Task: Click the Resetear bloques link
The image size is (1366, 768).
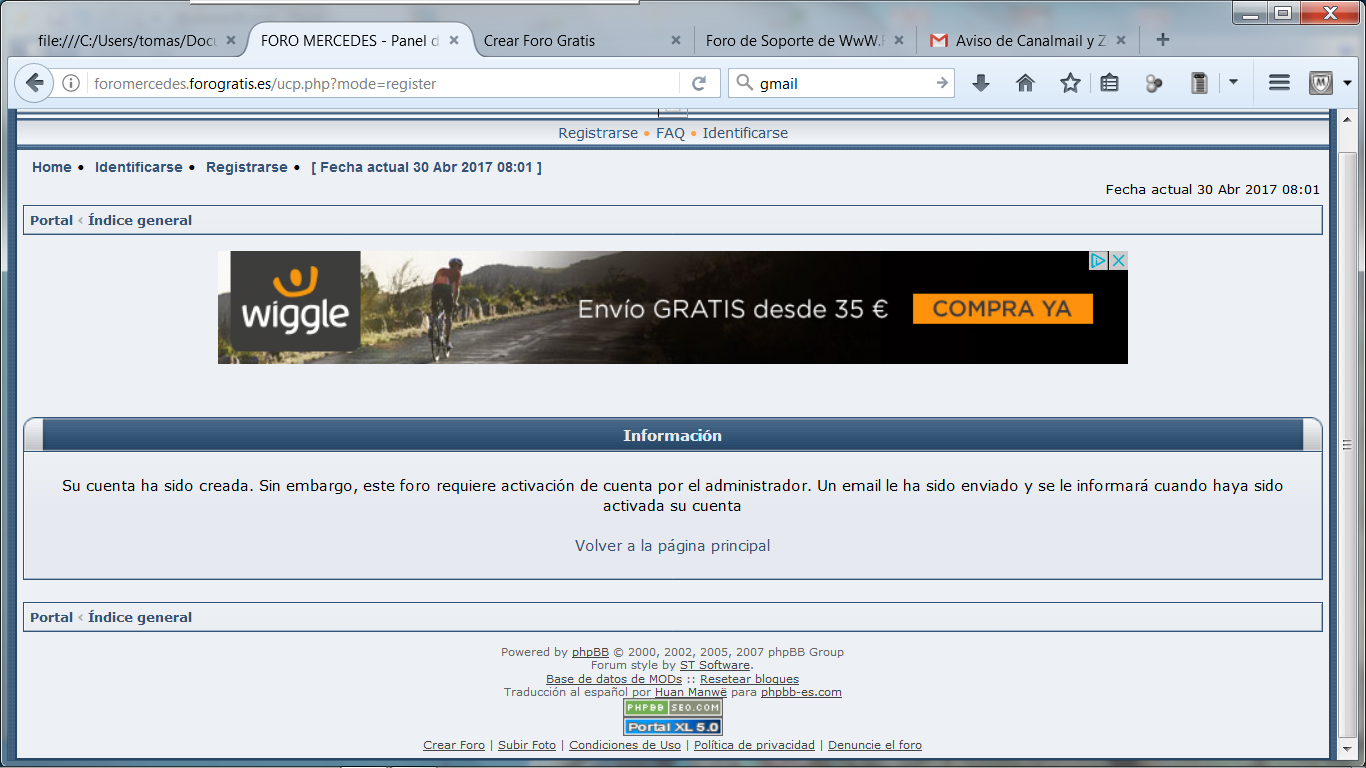Action: [x=749, y=679]
